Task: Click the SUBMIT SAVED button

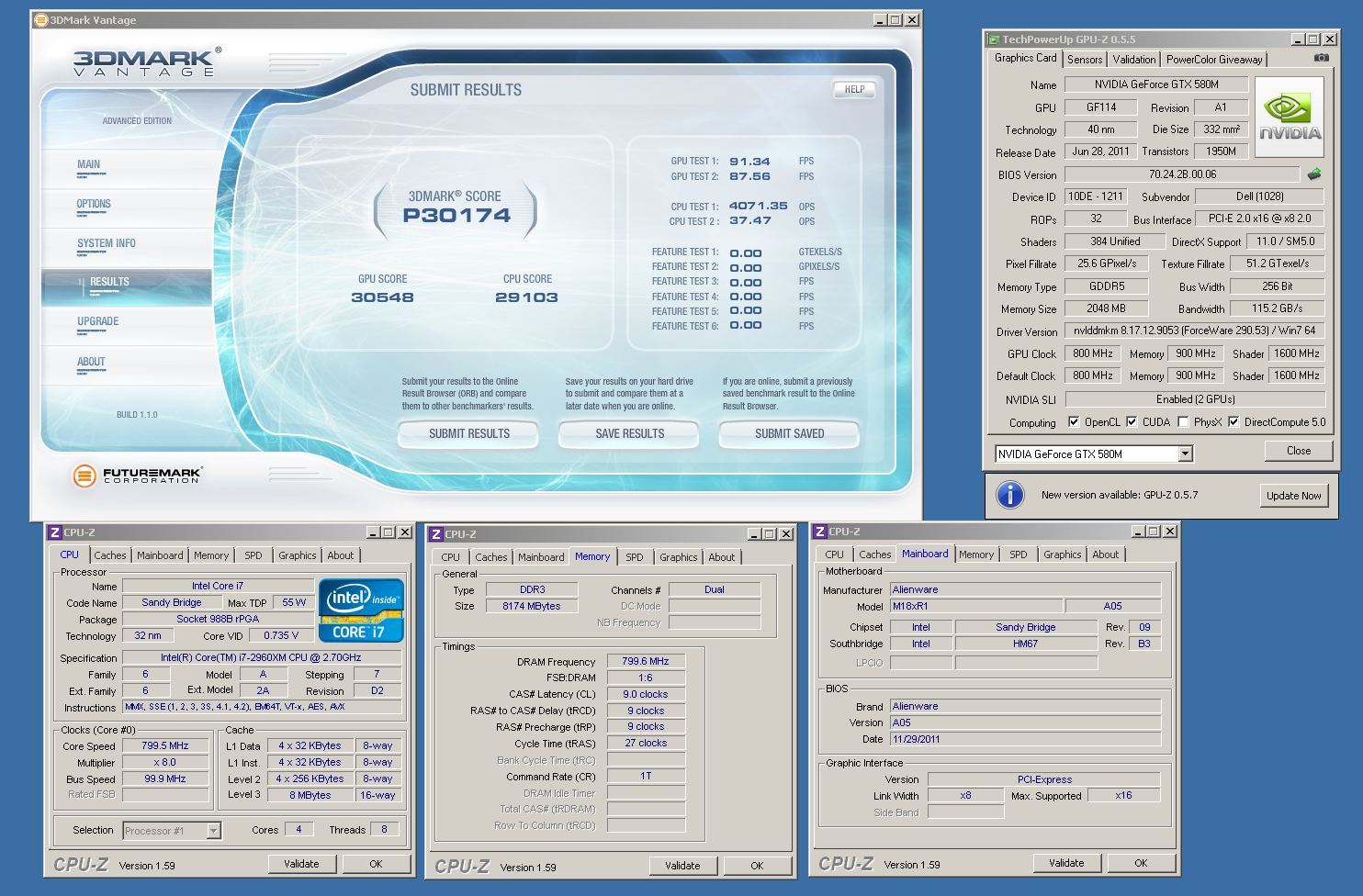Action: [789, 433]
